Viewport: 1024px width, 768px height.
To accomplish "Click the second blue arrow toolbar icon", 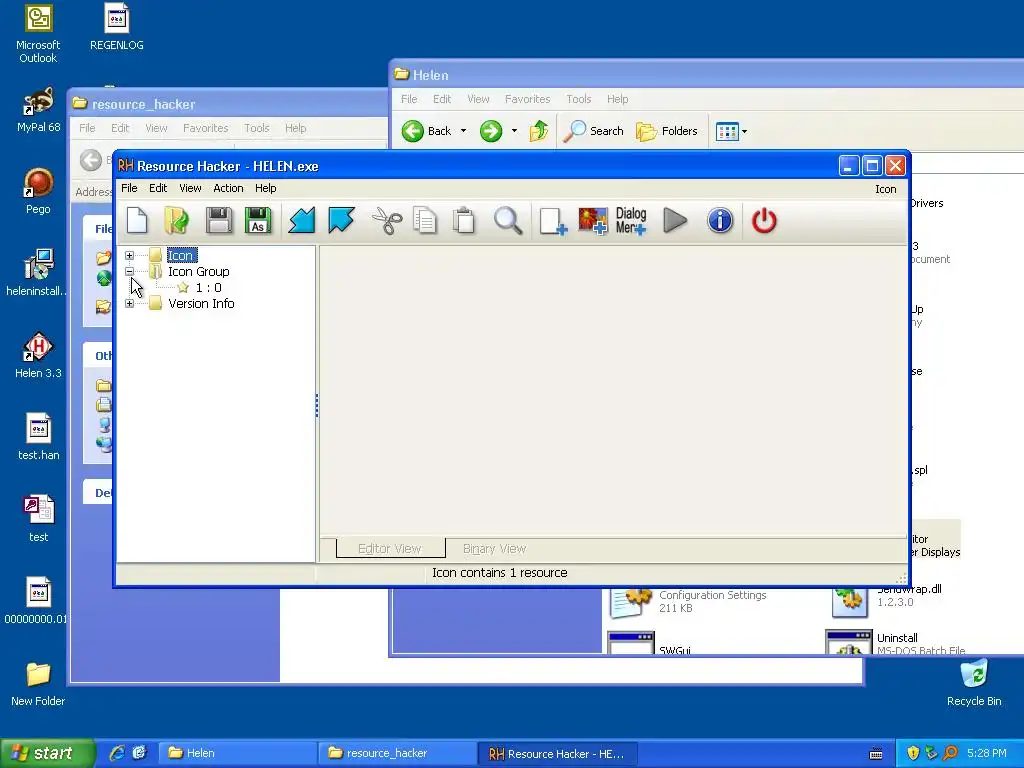I will [341, 220].
